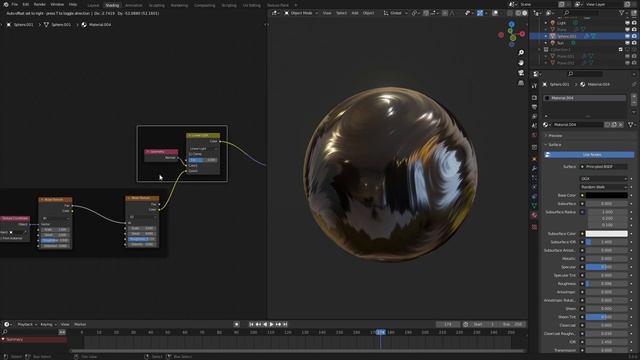Switch perspective/orthographic grid icon in viewport

pos(521,83)
